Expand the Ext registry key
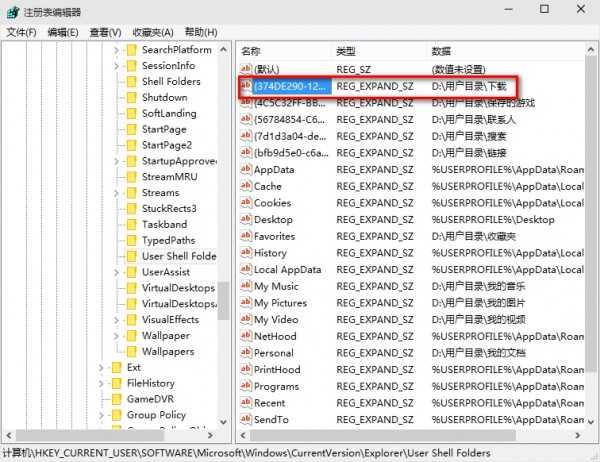Image resolution: width=600 pixels, height=462 pixels. point(101,368)
